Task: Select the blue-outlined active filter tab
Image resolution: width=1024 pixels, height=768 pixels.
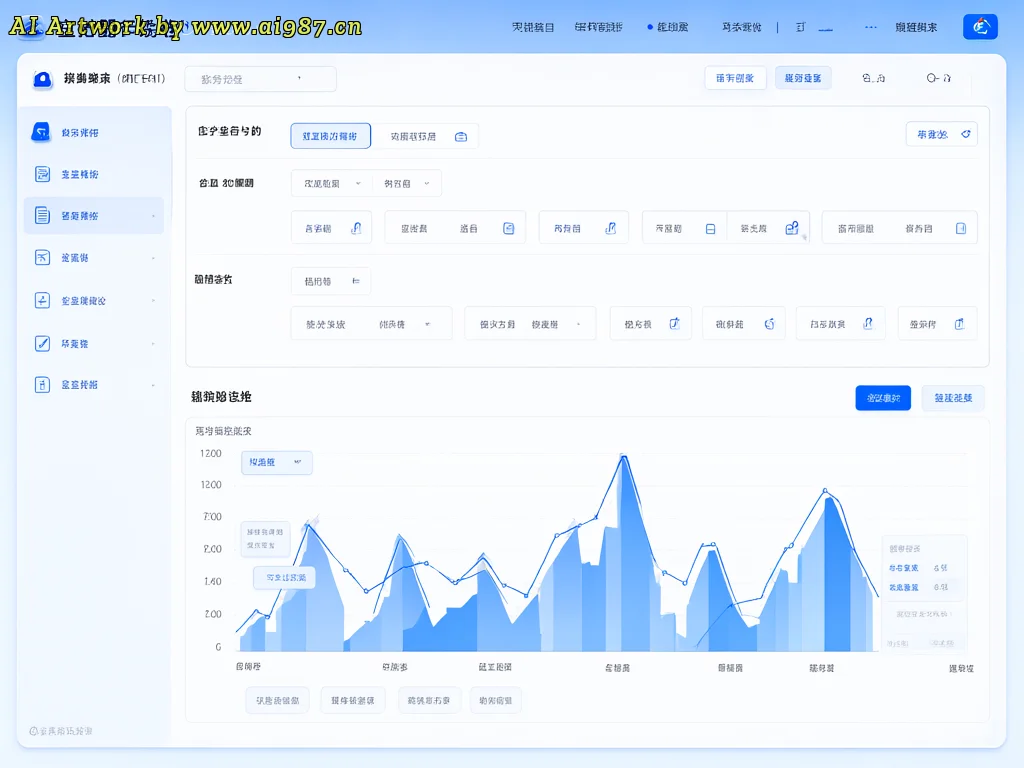Action: pos(330,136)
